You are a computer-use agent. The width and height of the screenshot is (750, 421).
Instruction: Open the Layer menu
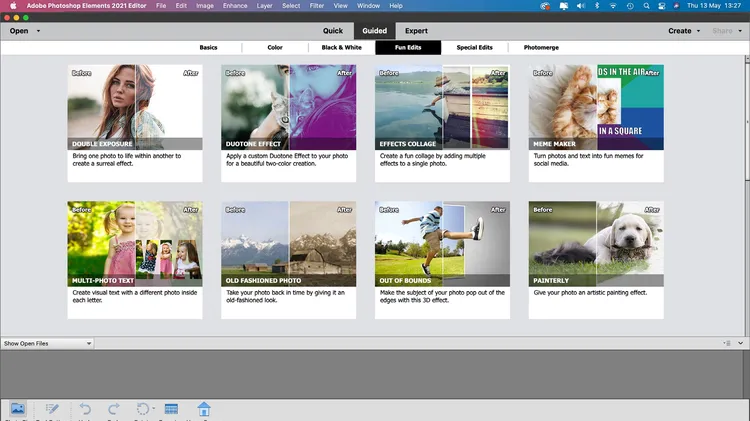pyautogui.click(x=265, y=6)
